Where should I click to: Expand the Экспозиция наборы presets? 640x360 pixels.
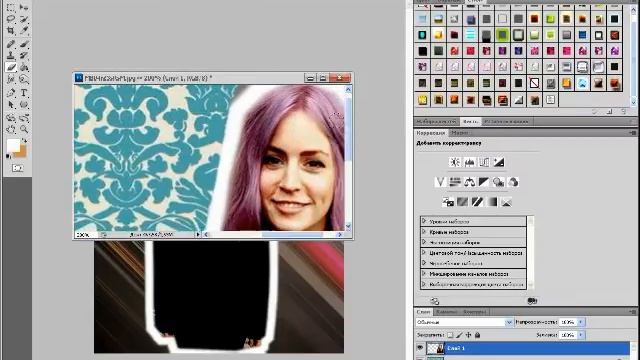click(424, 242)
